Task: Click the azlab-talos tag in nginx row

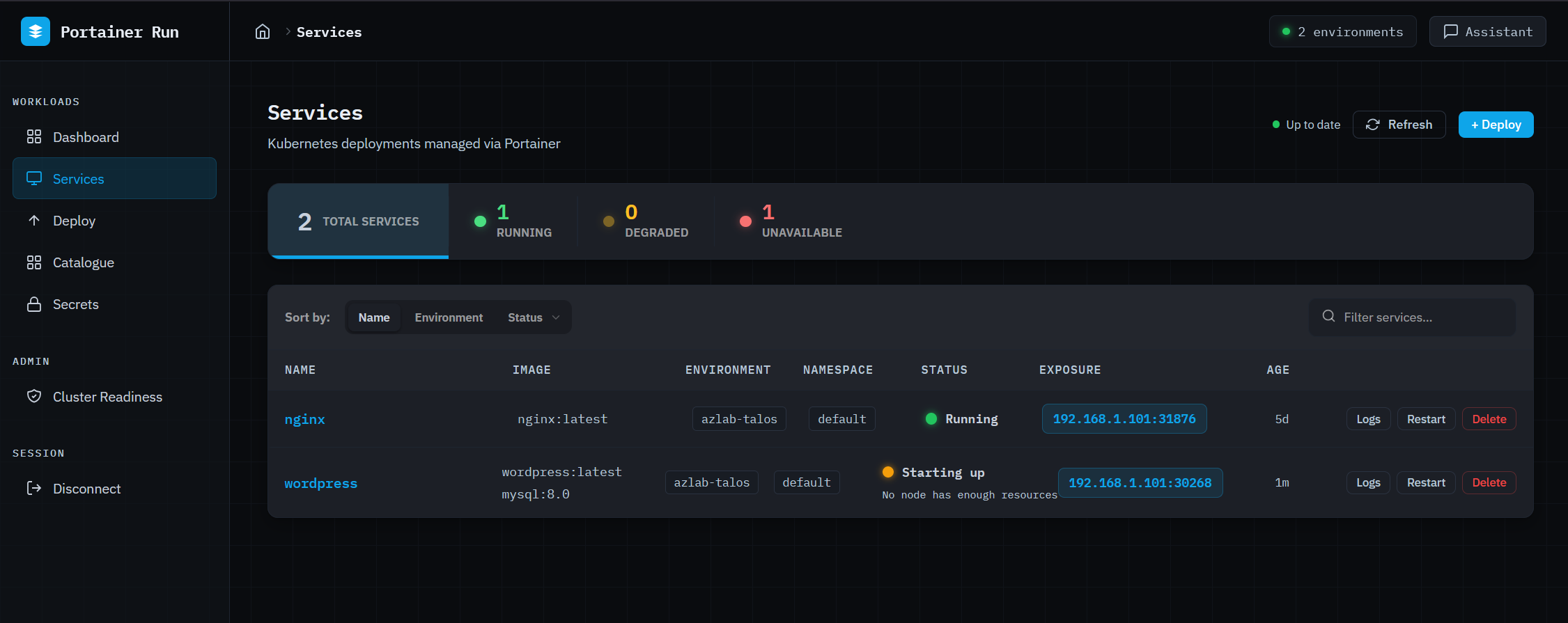Action: (x=739, y=419)
